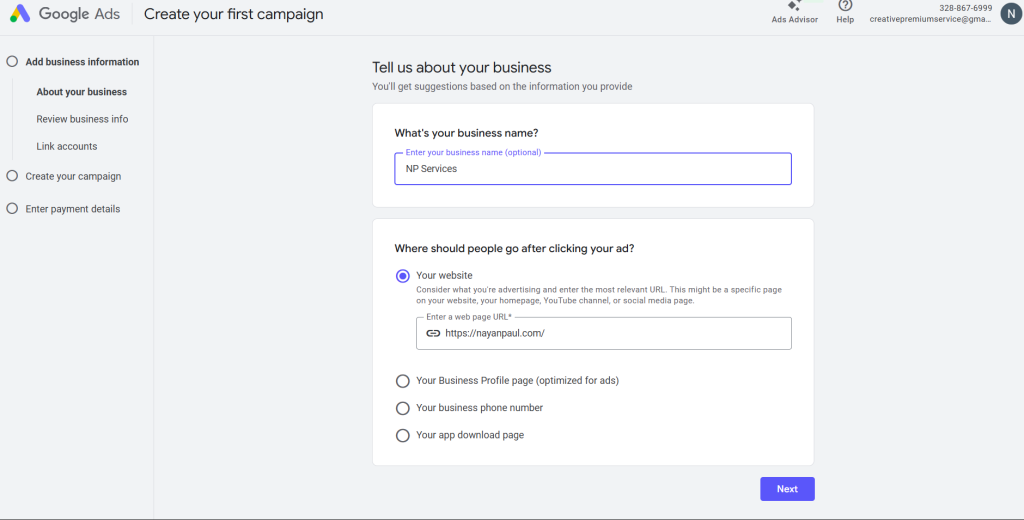Open the Help question mark icon

(845, 6)
